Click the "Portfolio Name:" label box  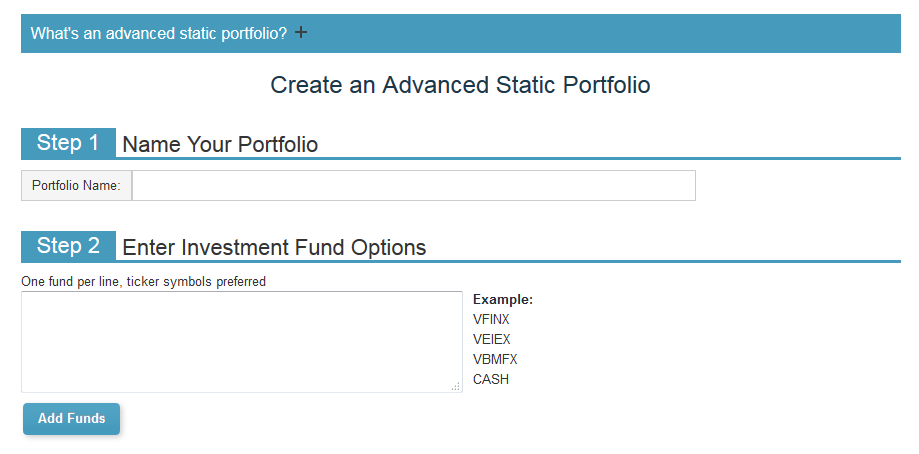(x=76, y=186)
